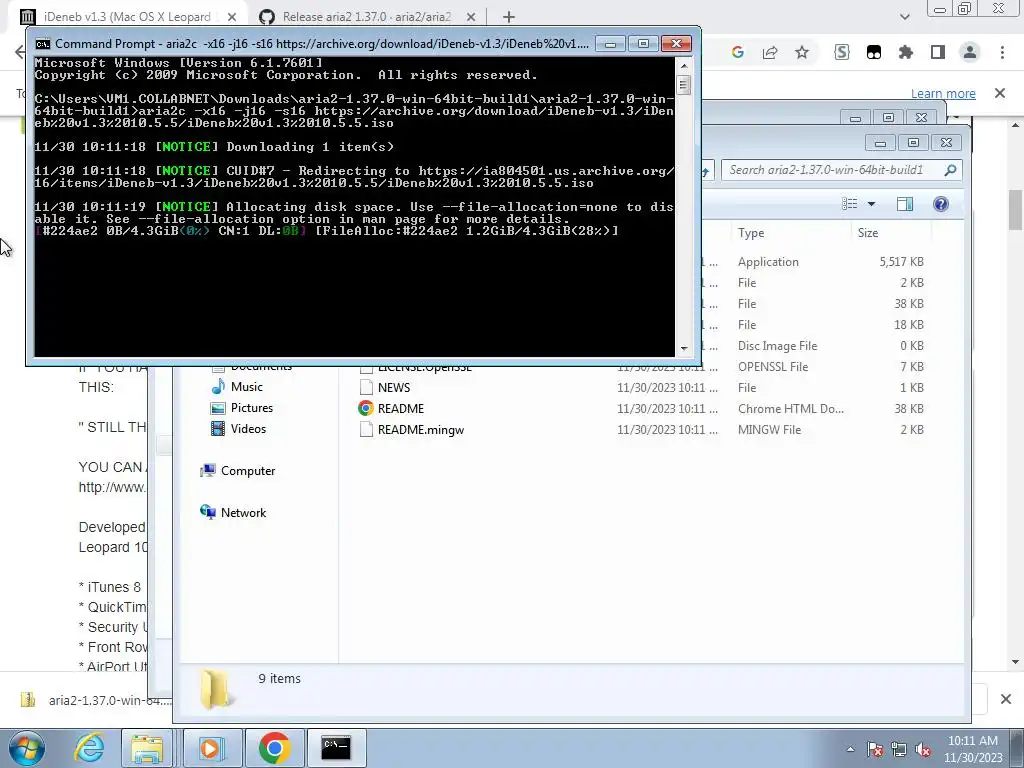Open Videos in the Explorer sidebar
The width and height of the screenshot is (1024, 768).
pyautogui.click(x=248, y=428)
